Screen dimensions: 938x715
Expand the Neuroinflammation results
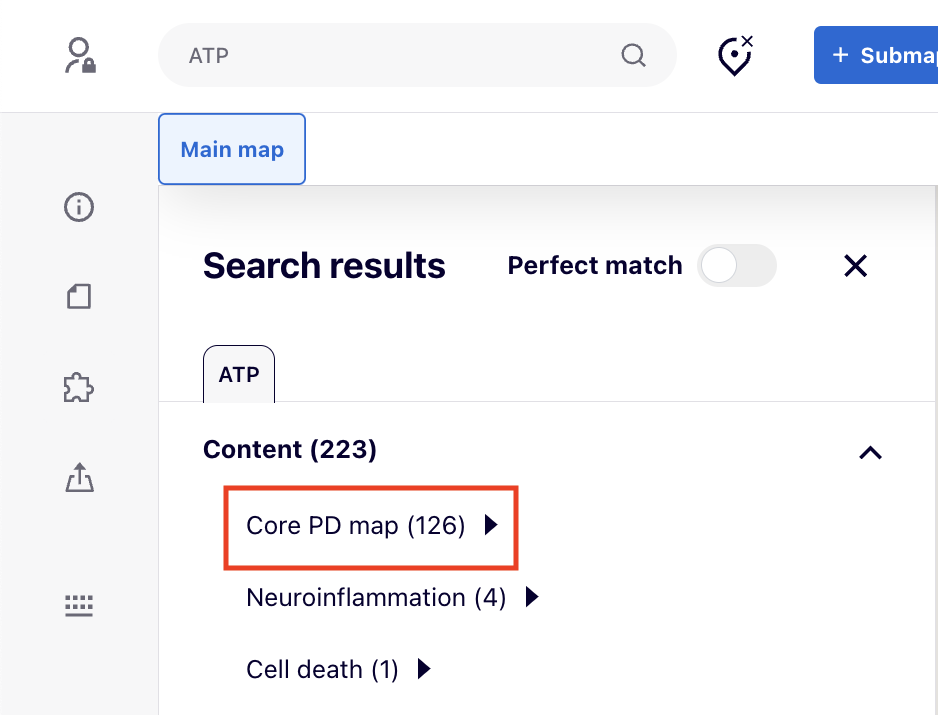click(531, 597)
